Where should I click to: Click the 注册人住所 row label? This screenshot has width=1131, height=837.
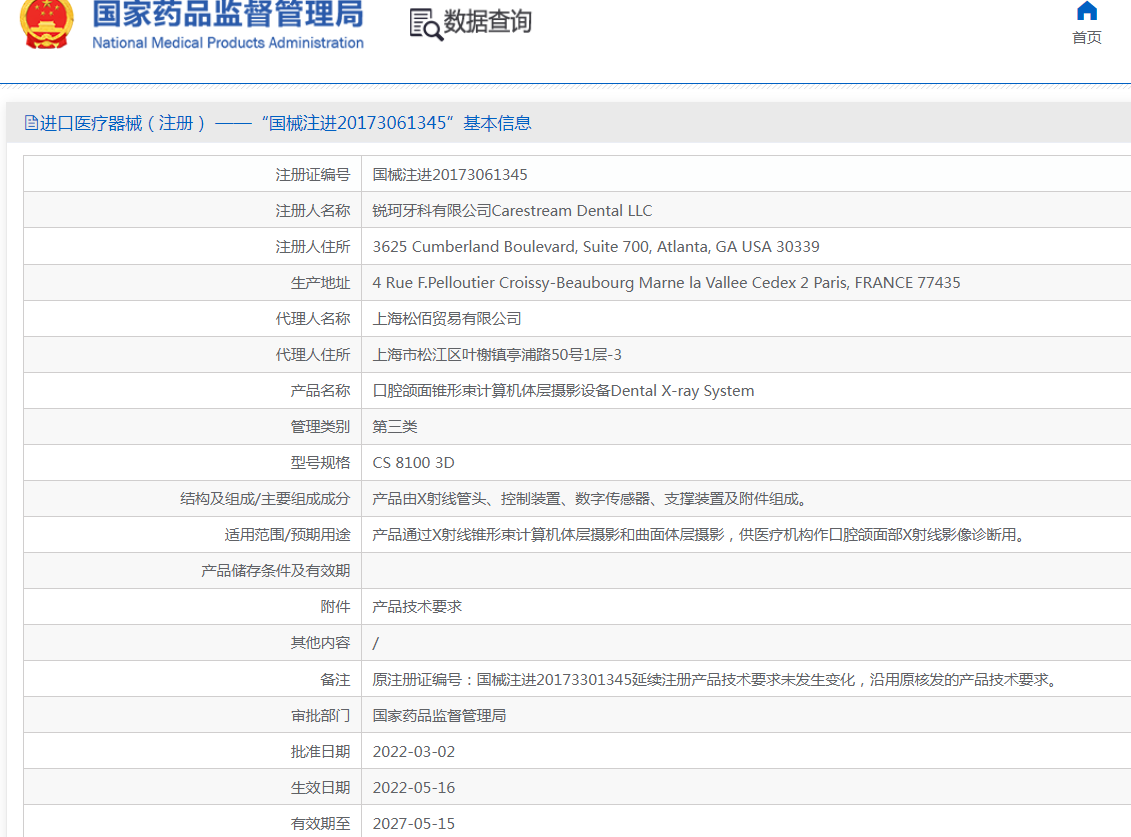pos(312,247)
